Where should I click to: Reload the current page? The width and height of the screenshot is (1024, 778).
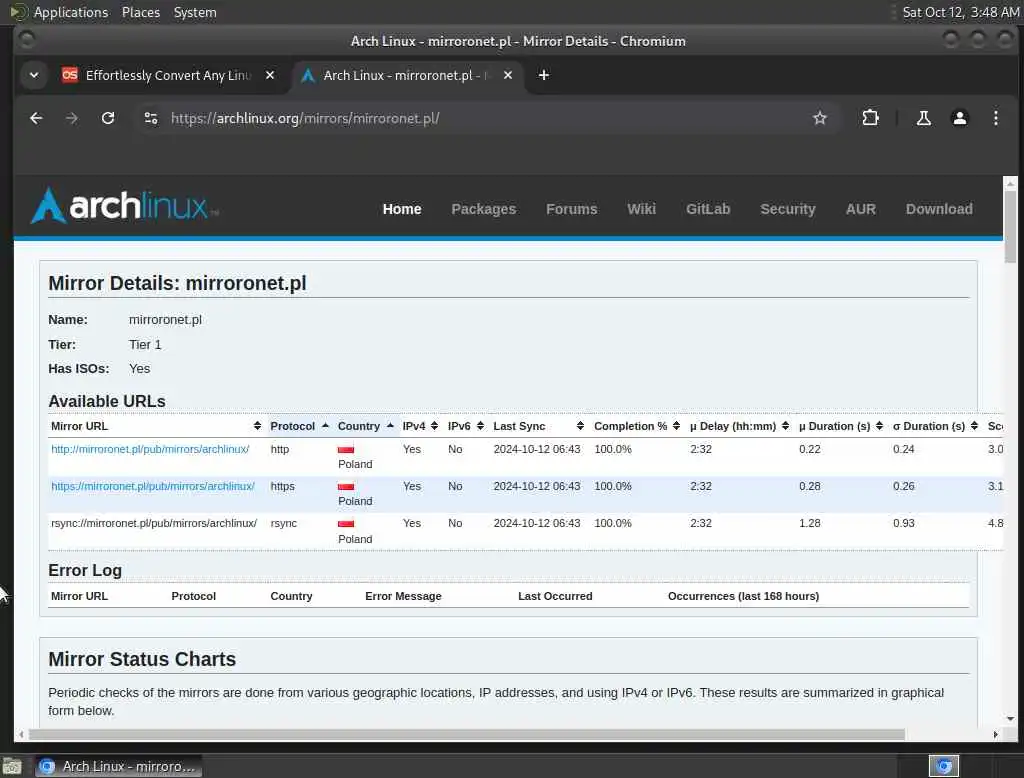coord(108,118)
